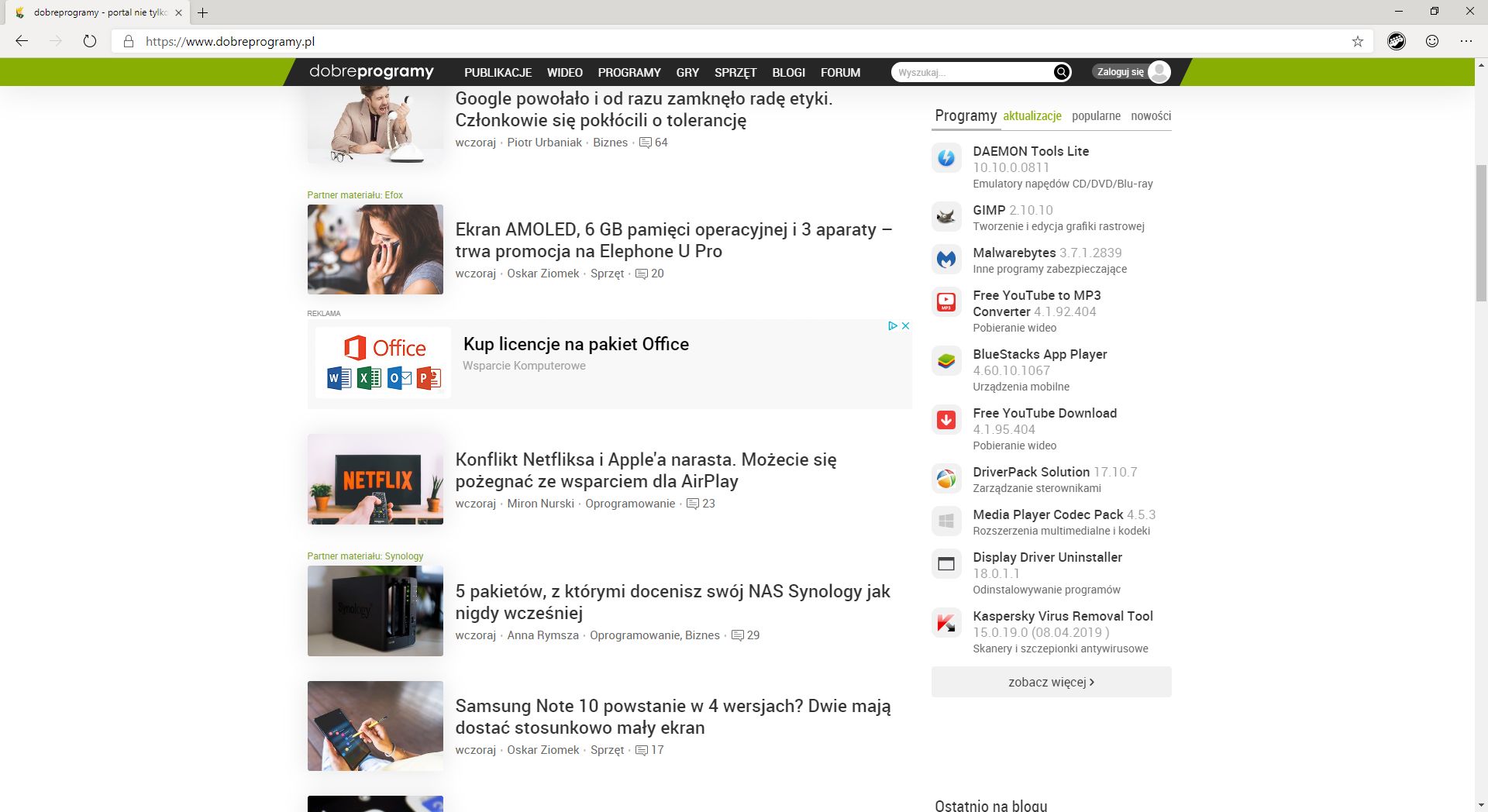Open the GIMP program icon

point(946,217)
